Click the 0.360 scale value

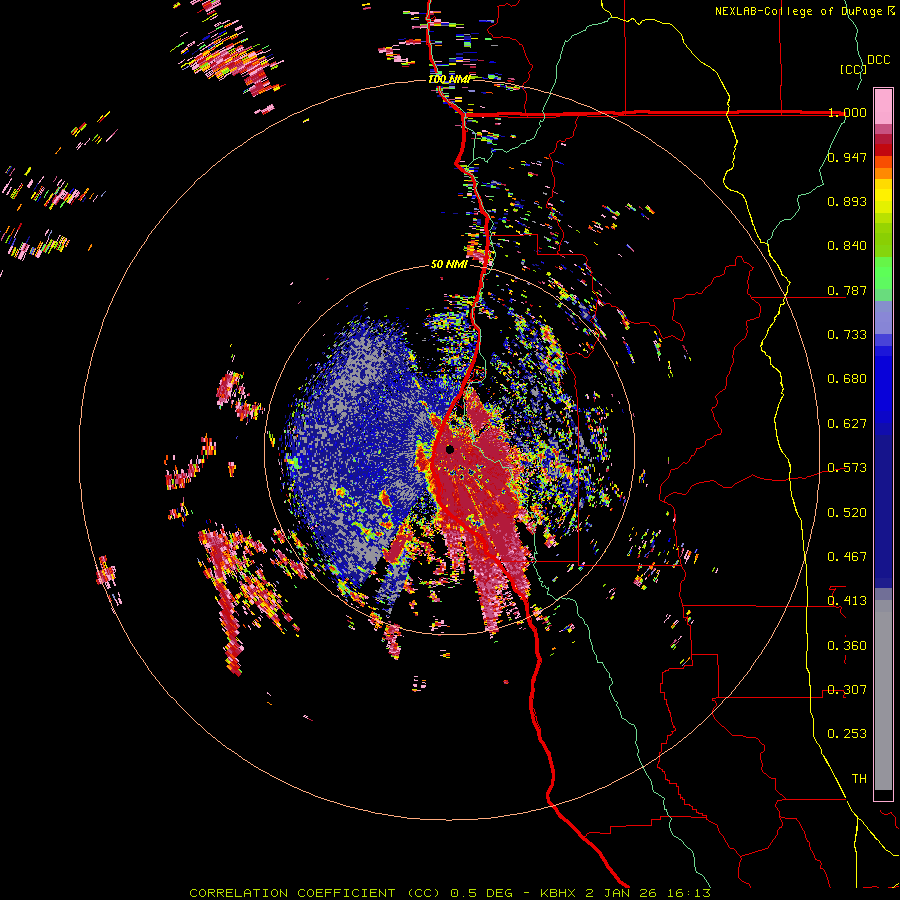[x=847, y=646]
